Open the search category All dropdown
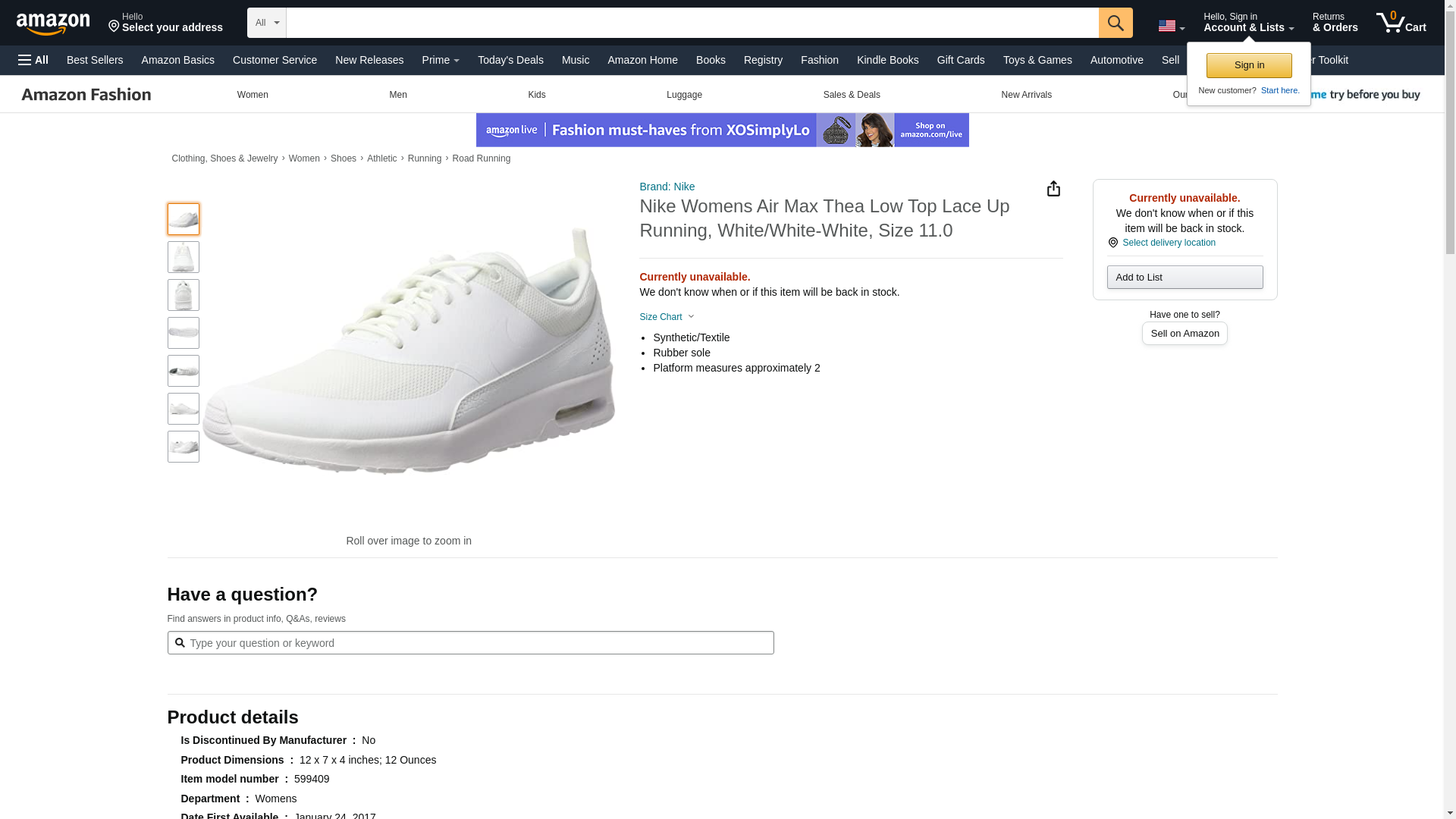This screenshot has height=819, width=1456. [267, 23]
